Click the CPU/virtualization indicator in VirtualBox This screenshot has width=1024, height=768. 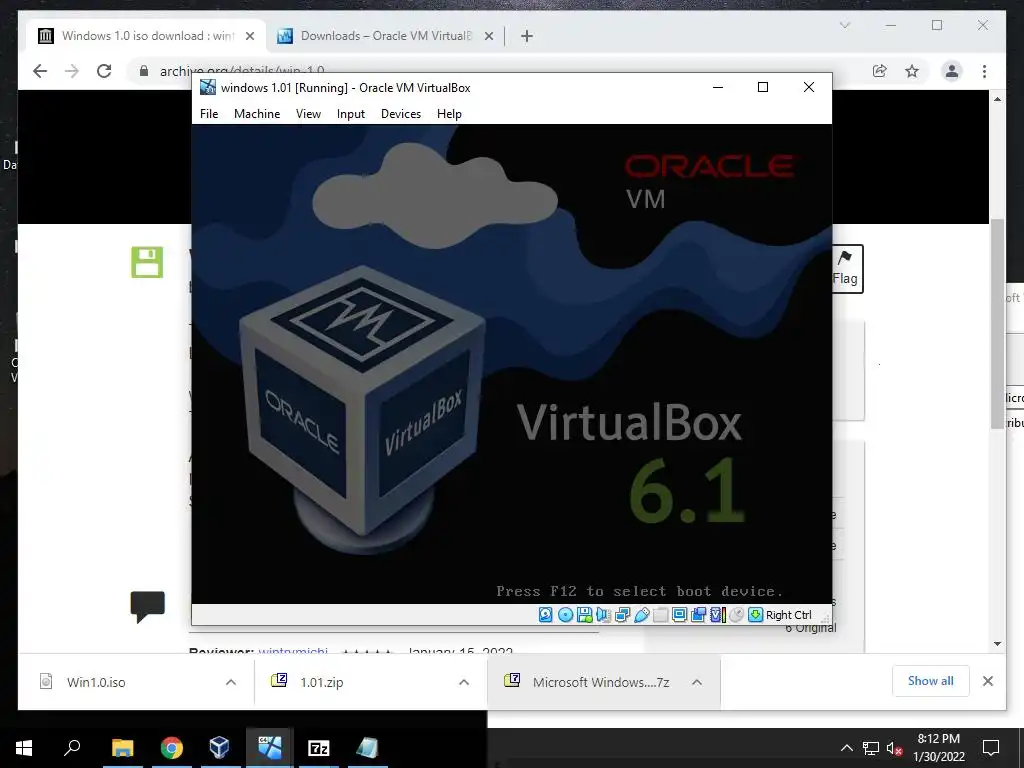[x=717, y=615]
